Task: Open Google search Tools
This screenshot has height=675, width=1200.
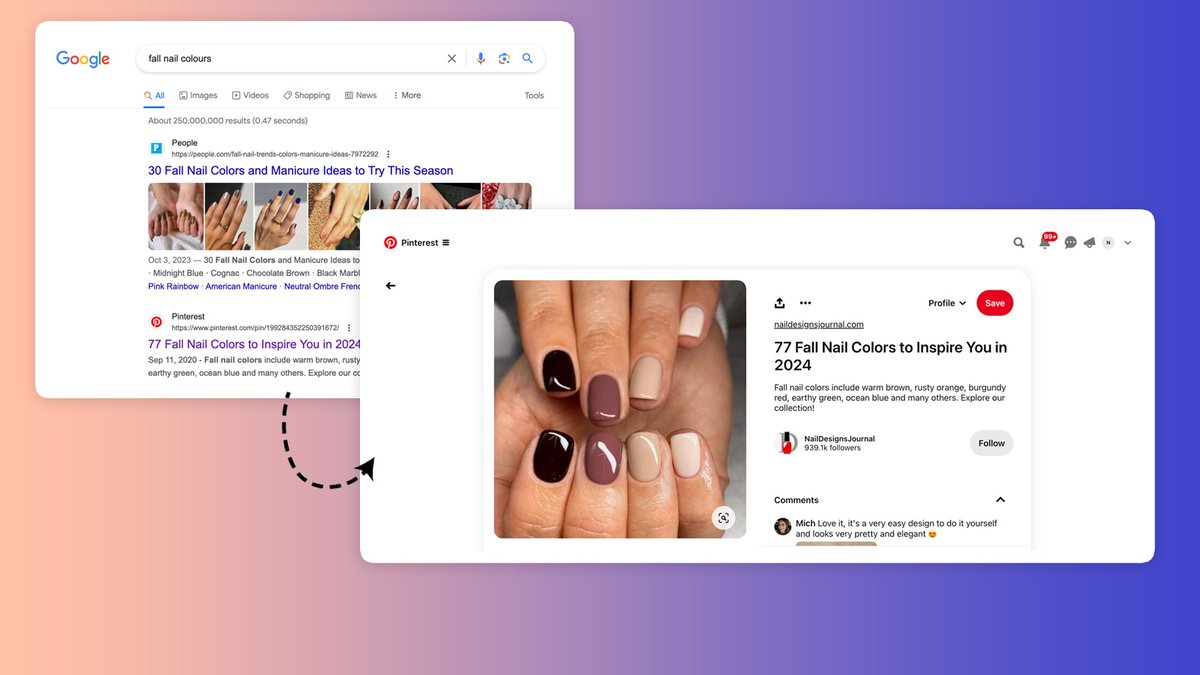Action: tap(535, 96)
